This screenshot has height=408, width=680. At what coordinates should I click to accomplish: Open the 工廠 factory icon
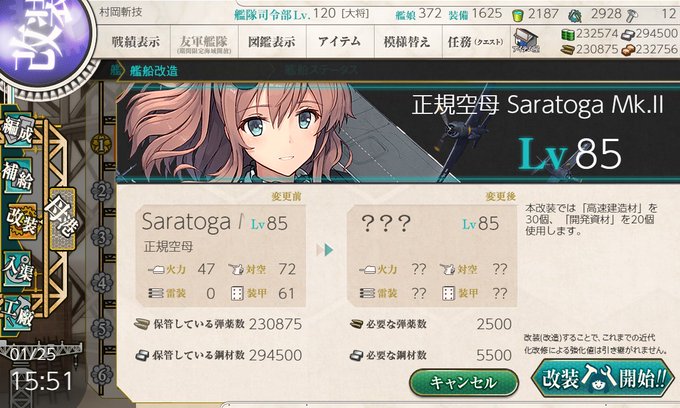pos(17,313)
